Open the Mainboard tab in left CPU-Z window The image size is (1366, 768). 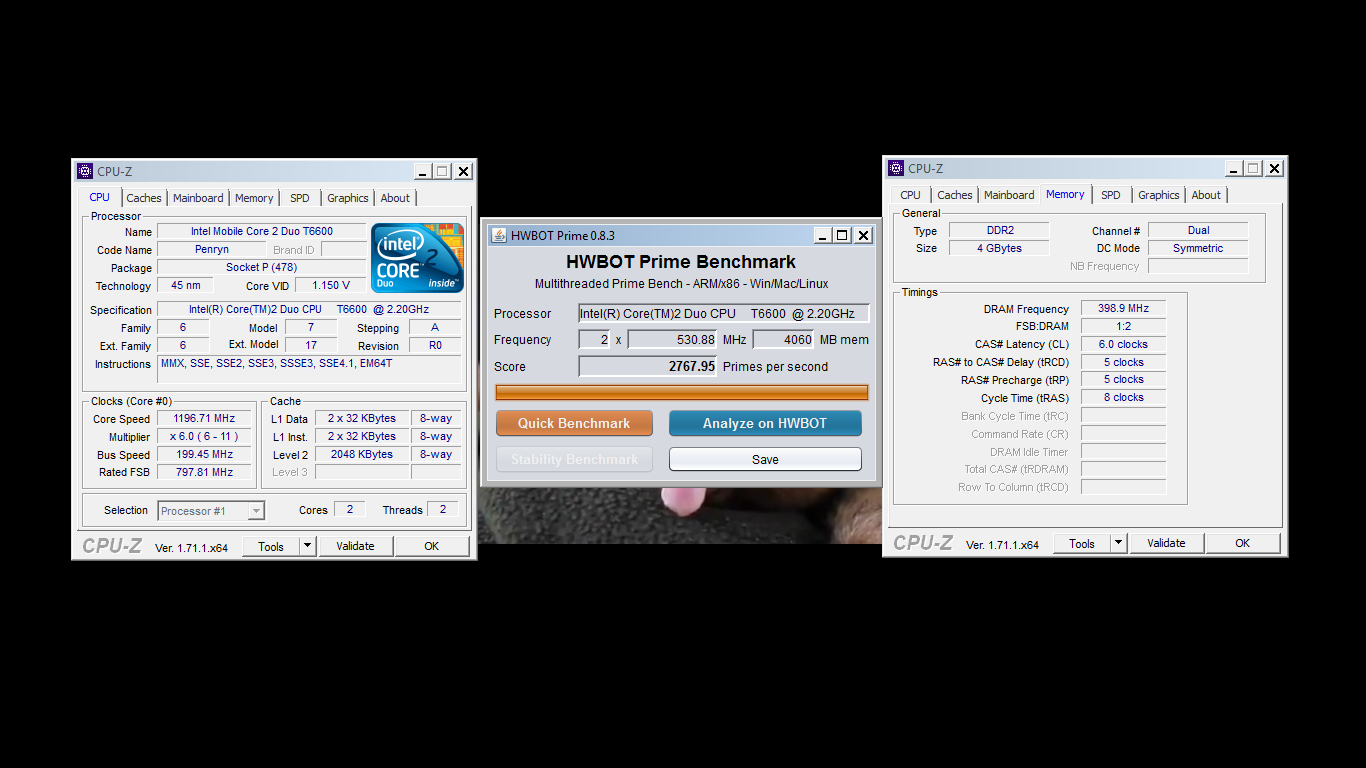click(198, 198)
